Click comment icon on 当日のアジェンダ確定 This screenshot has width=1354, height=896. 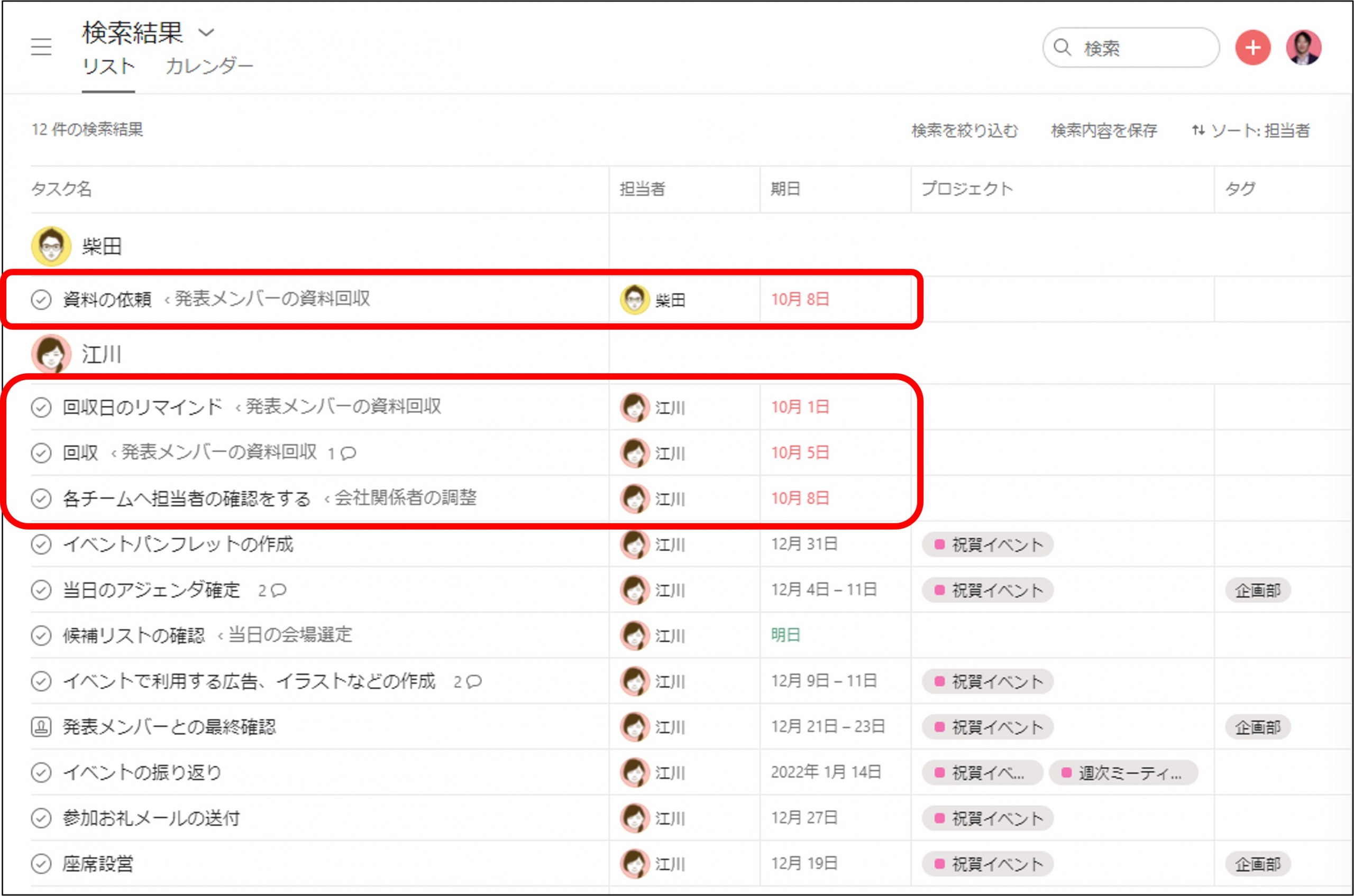[x=278, y=590]
